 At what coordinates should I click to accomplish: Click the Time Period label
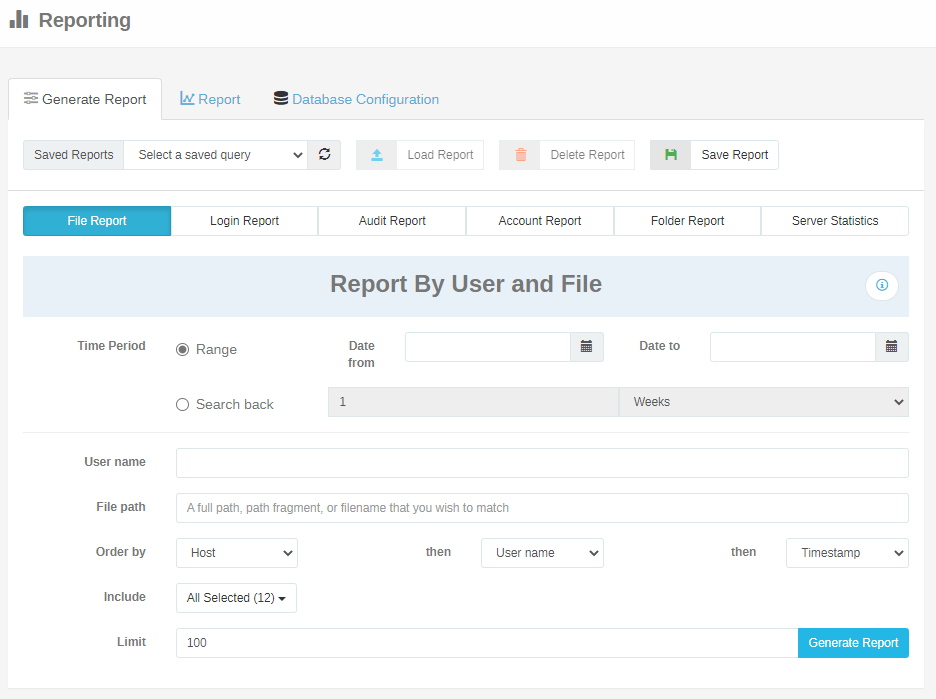(112, 346)
